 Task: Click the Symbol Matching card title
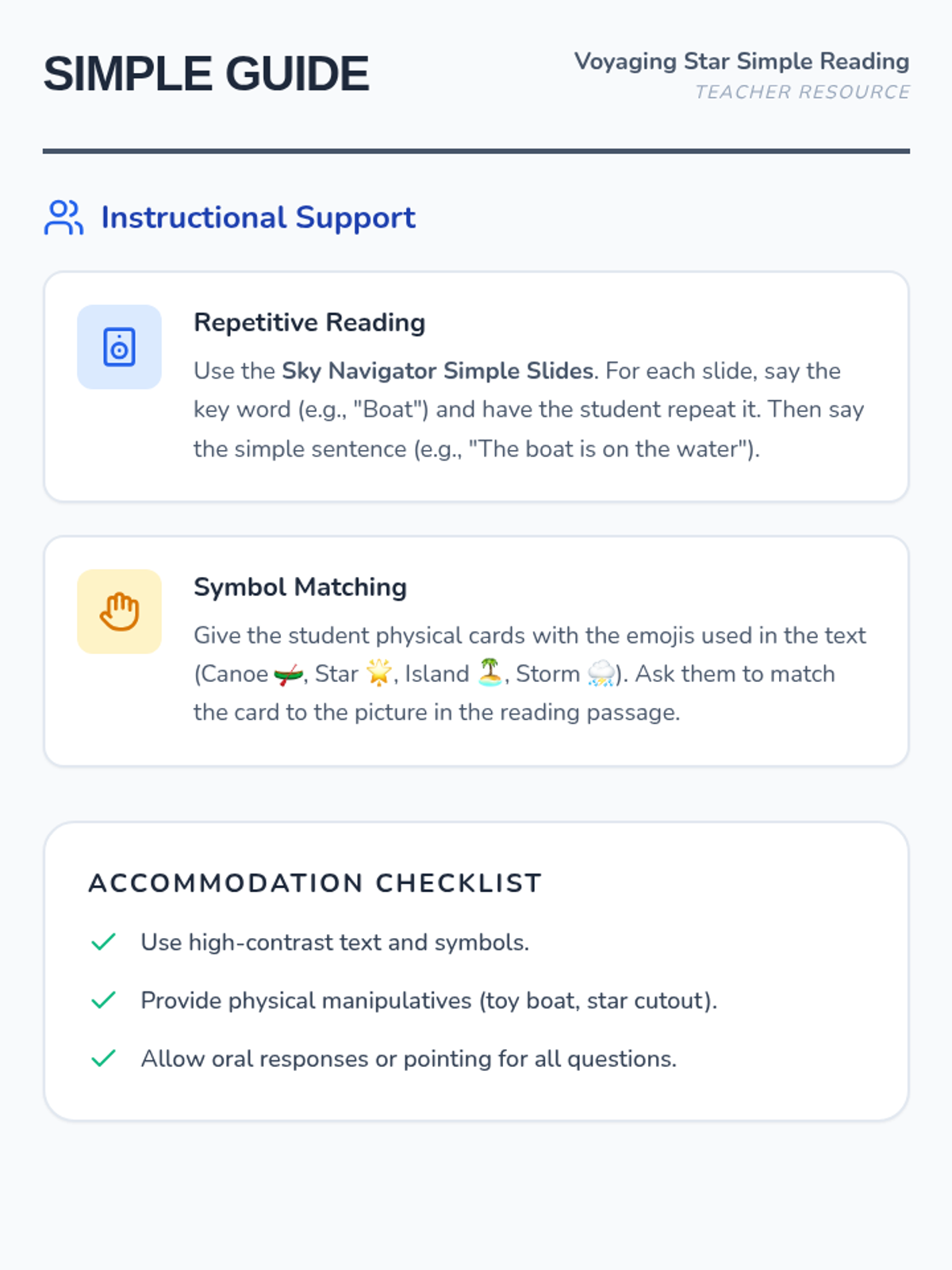[300, 587]
